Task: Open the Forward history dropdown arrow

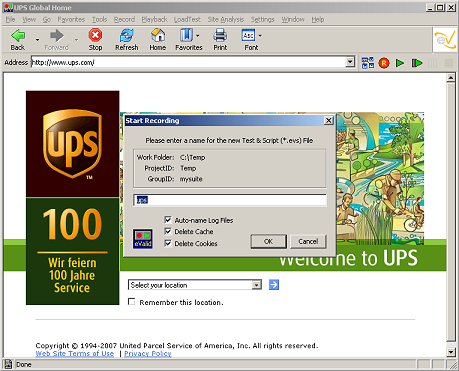Action: click(x=76, y=40)
